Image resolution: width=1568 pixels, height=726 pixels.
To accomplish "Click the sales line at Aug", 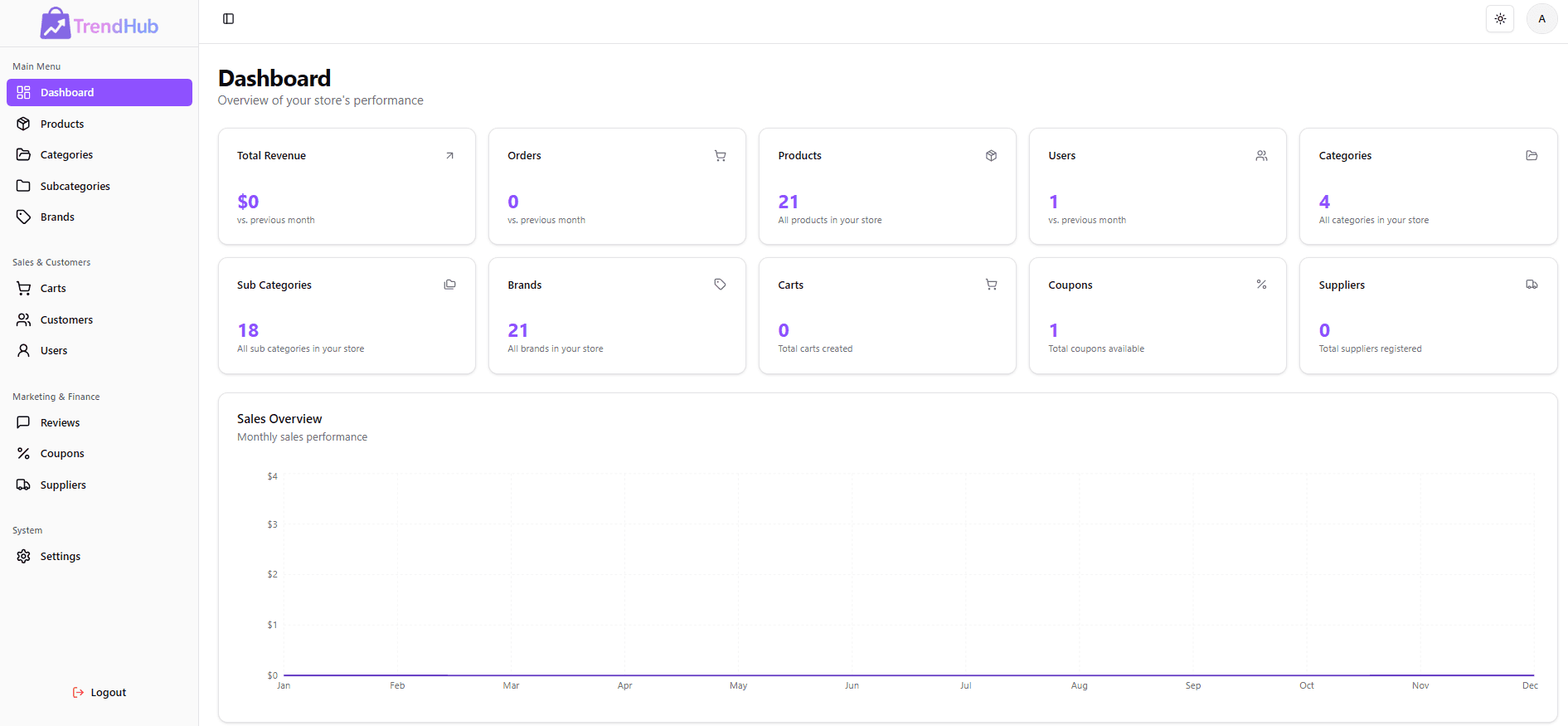I will [x=1079, y=675].
